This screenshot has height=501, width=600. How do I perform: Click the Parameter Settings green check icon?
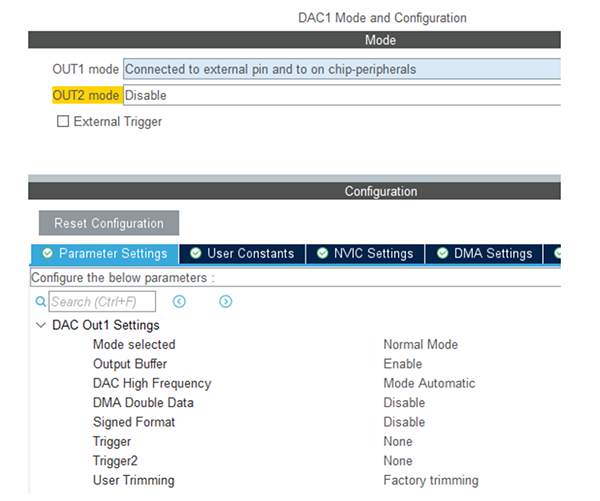tap(46, 254)
